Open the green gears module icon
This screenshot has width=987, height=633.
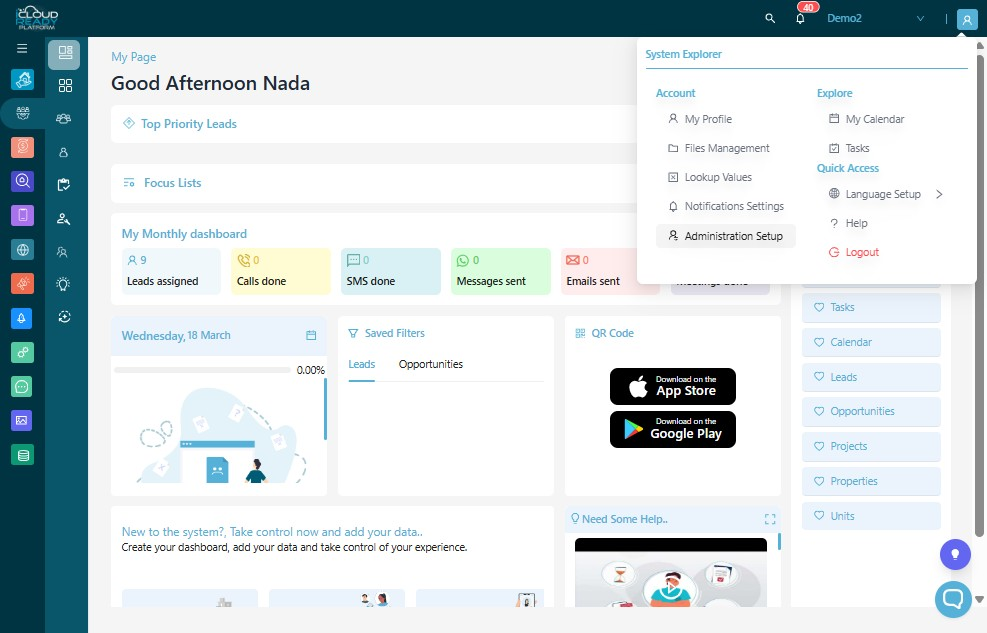tap(23, 352)
